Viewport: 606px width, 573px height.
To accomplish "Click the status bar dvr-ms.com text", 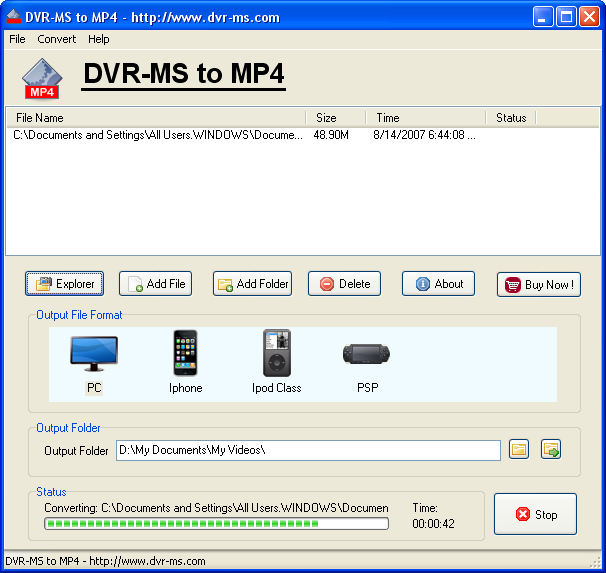I will [x=105, y=561].
